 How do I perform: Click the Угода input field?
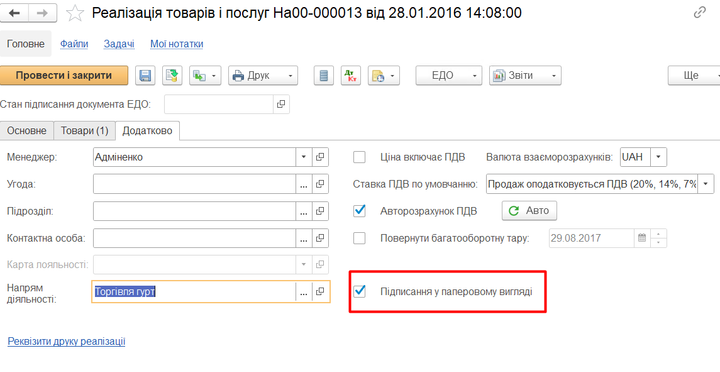194,184
